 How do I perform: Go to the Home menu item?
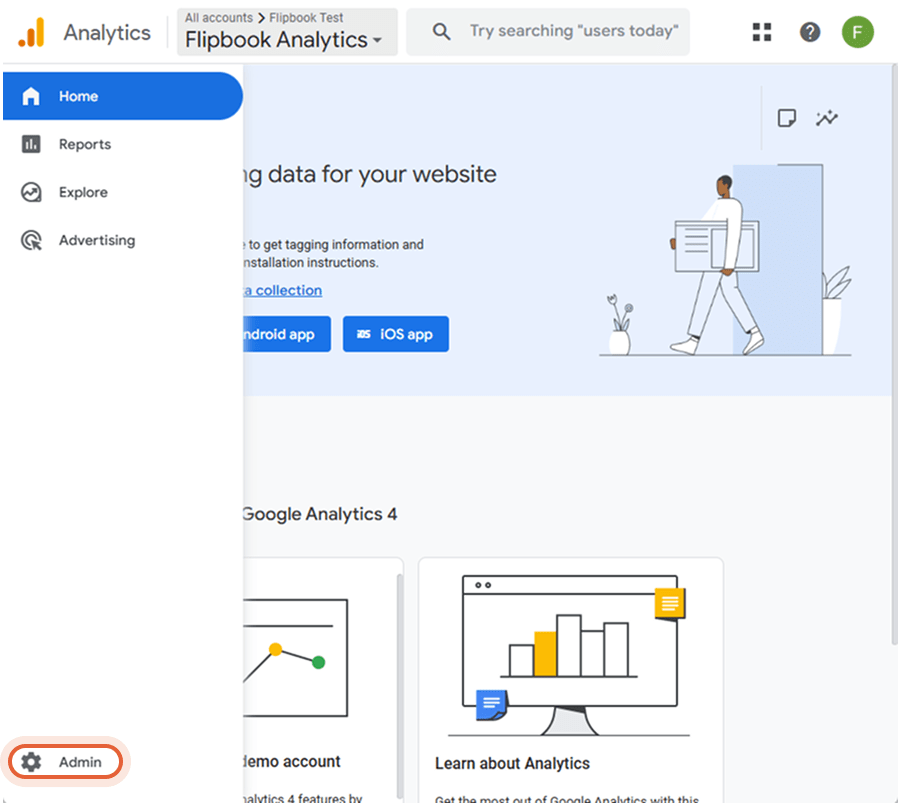point(123,96)
